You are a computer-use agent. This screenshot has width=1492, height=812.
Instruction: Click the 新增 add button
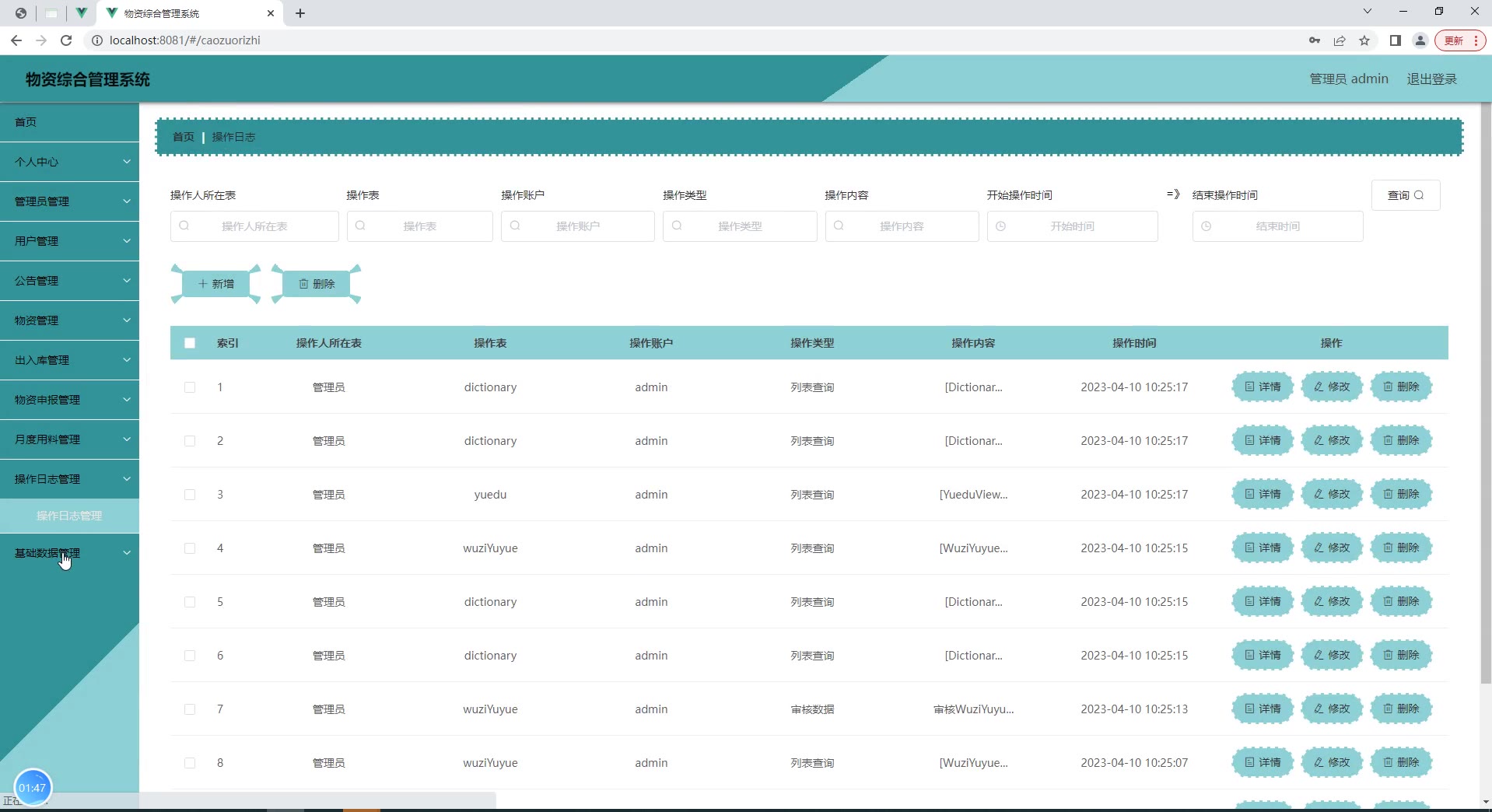(x=215, y=284)
